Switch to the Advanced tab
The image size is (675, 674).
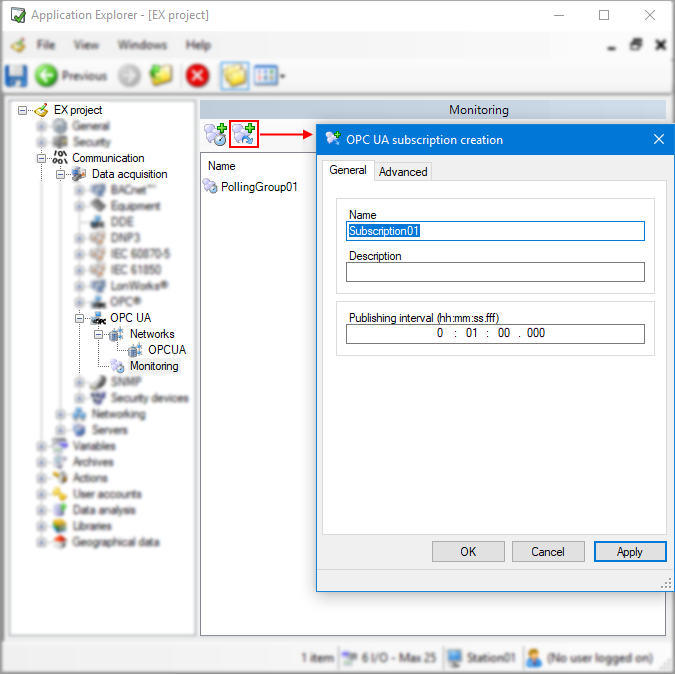403,172
